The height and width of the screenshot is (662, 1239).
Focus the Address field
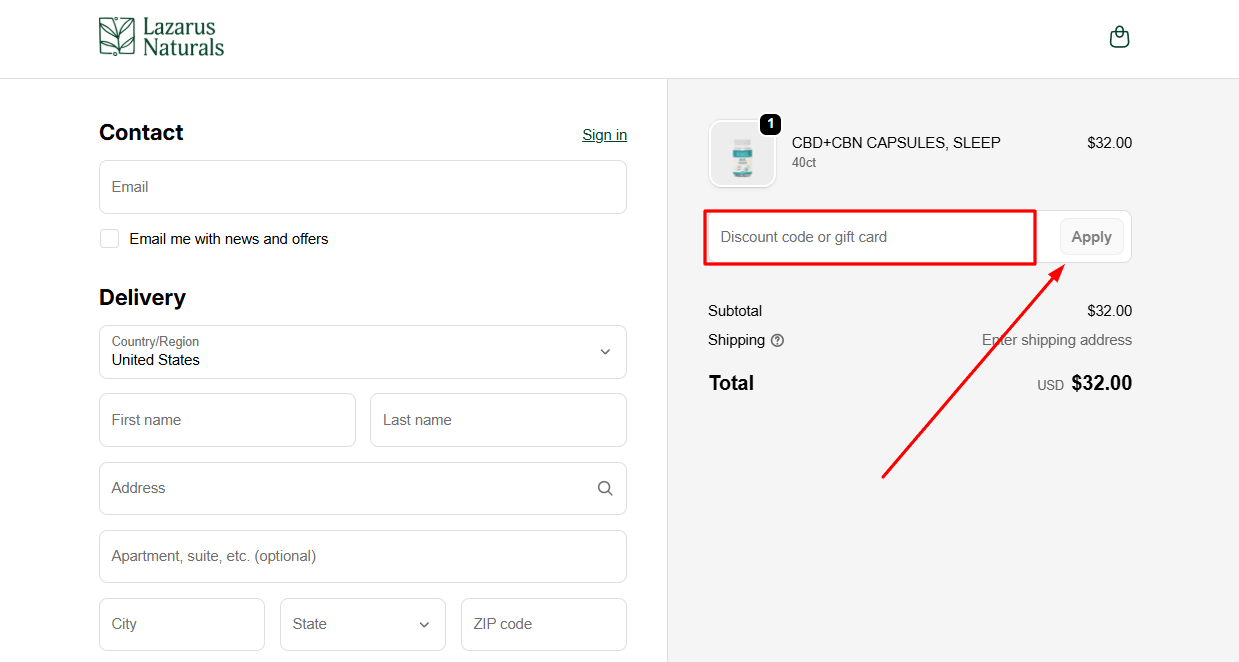[363, 488]
